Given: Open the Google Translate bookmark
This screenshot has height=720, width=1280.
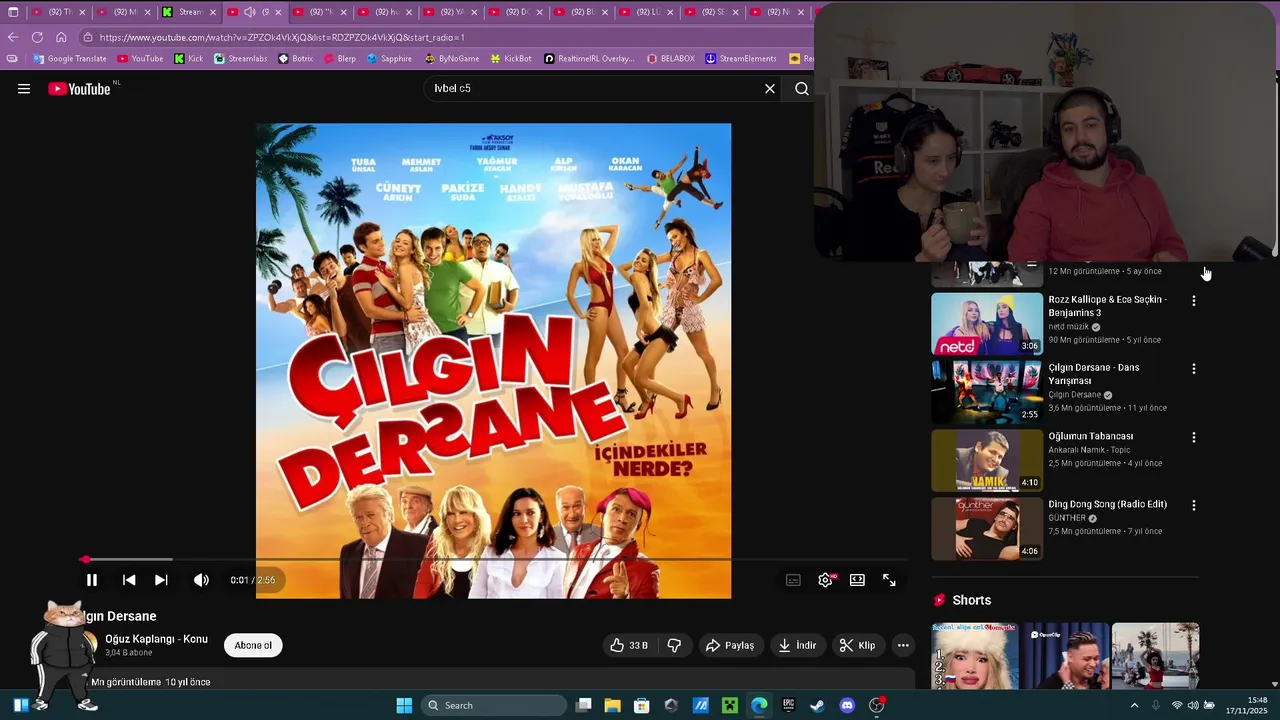Looking at the screenshot, I should (x=70, y=59).
